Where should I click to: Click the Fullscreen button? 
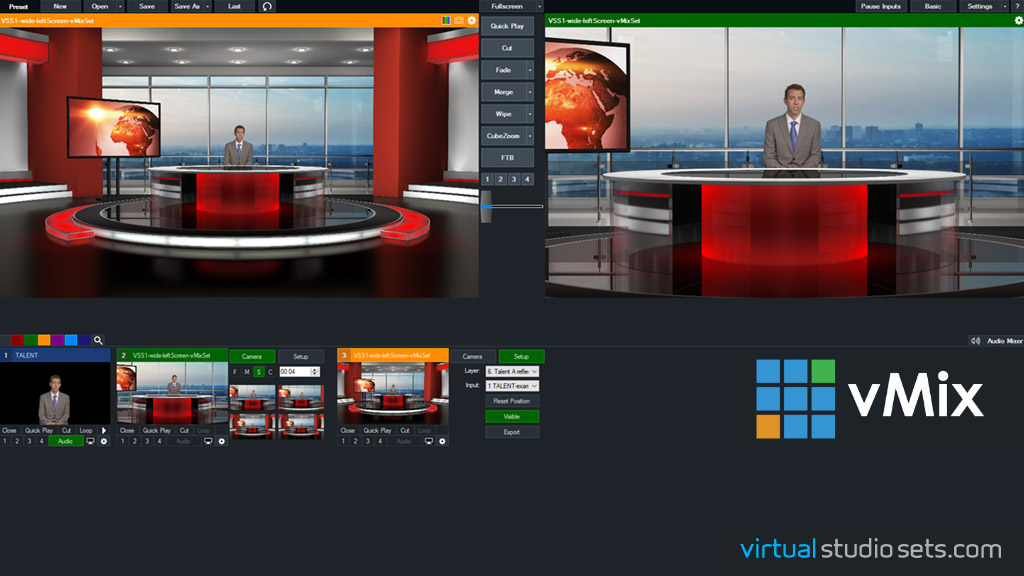point(507,7)
